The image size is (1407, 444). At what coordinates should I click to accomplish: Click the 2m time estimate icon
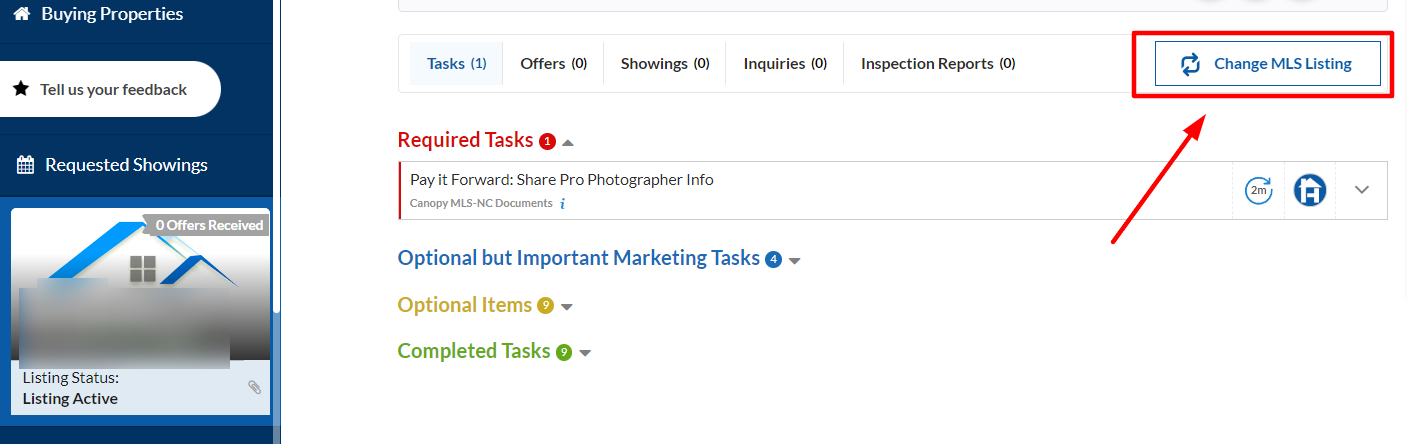[x=1258, y=190]
